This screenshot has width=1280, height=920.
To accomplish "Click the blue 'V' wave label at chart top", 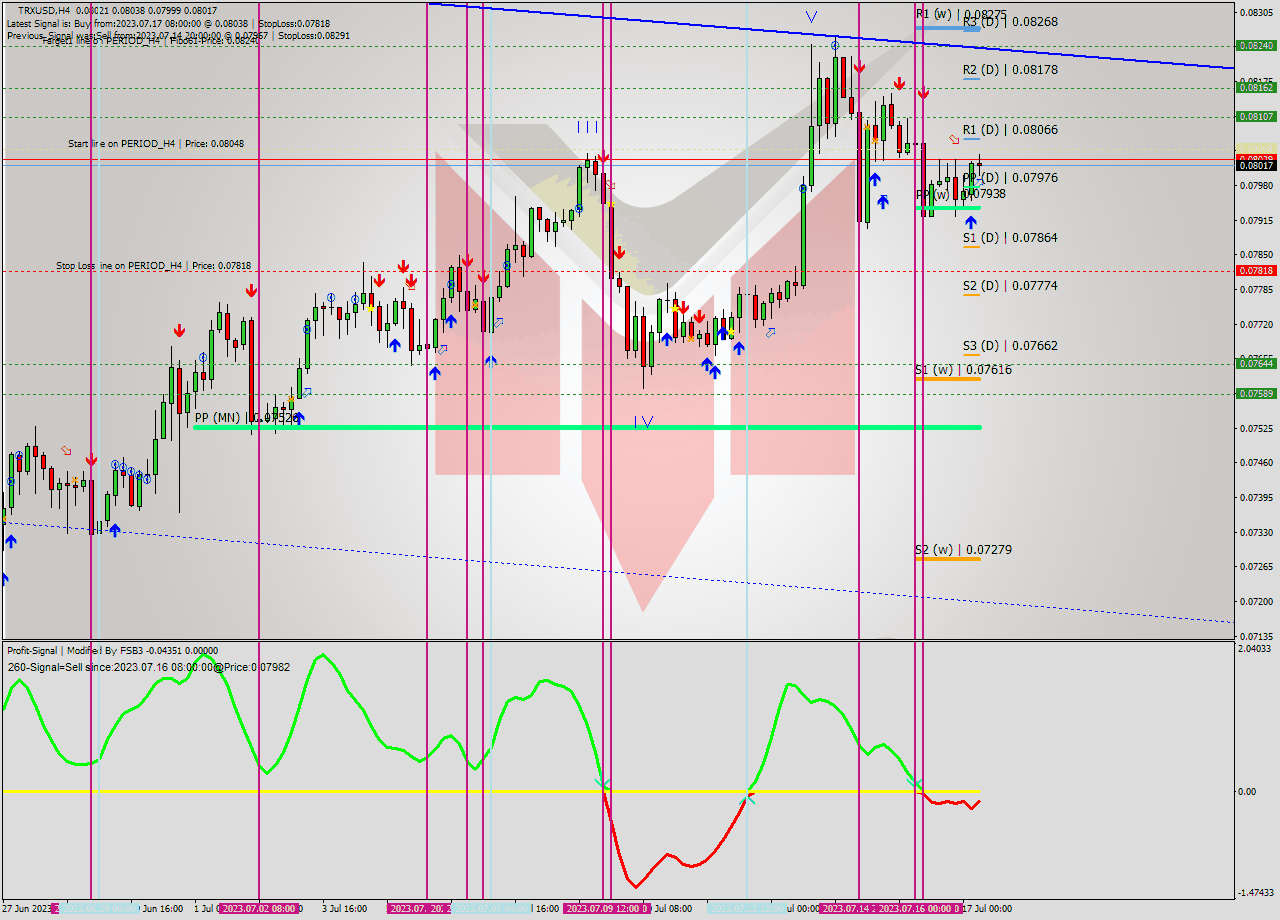I will coord(811,17).
